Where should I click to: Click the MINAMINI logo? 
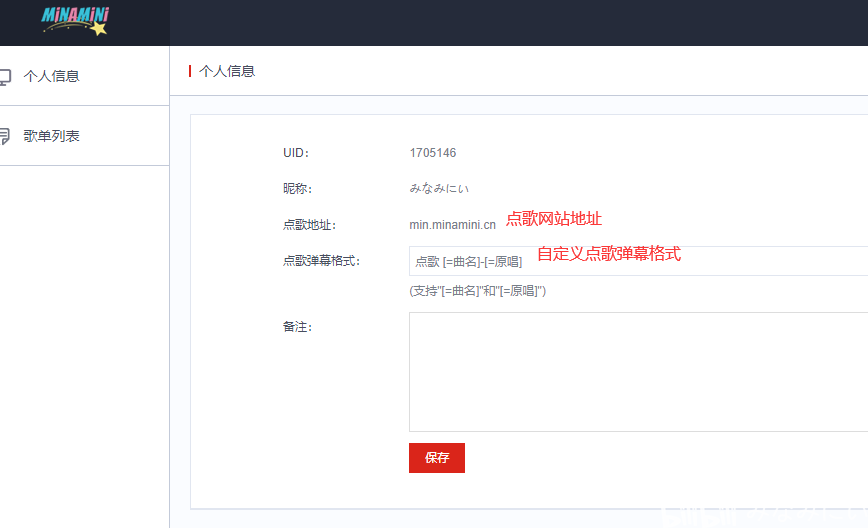(76, 21)
